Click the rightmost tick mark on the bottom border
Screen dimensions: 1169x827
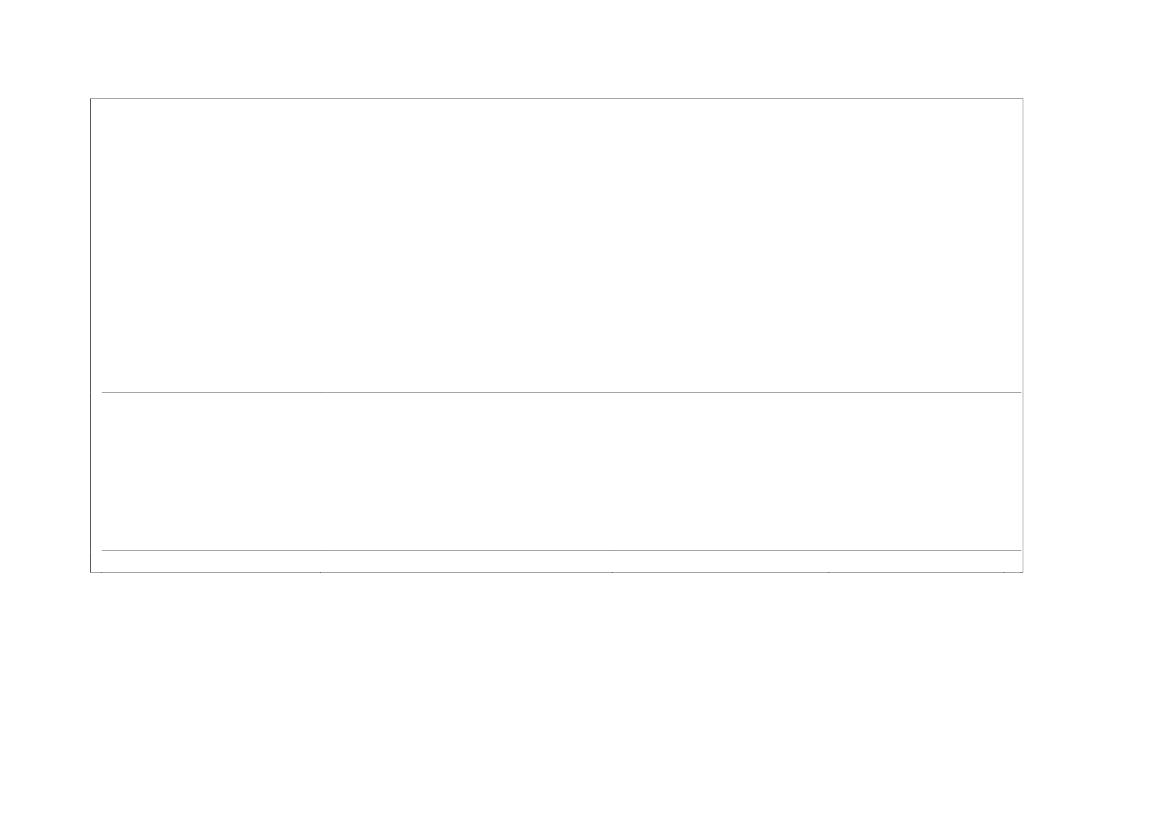coord(1003,572)
